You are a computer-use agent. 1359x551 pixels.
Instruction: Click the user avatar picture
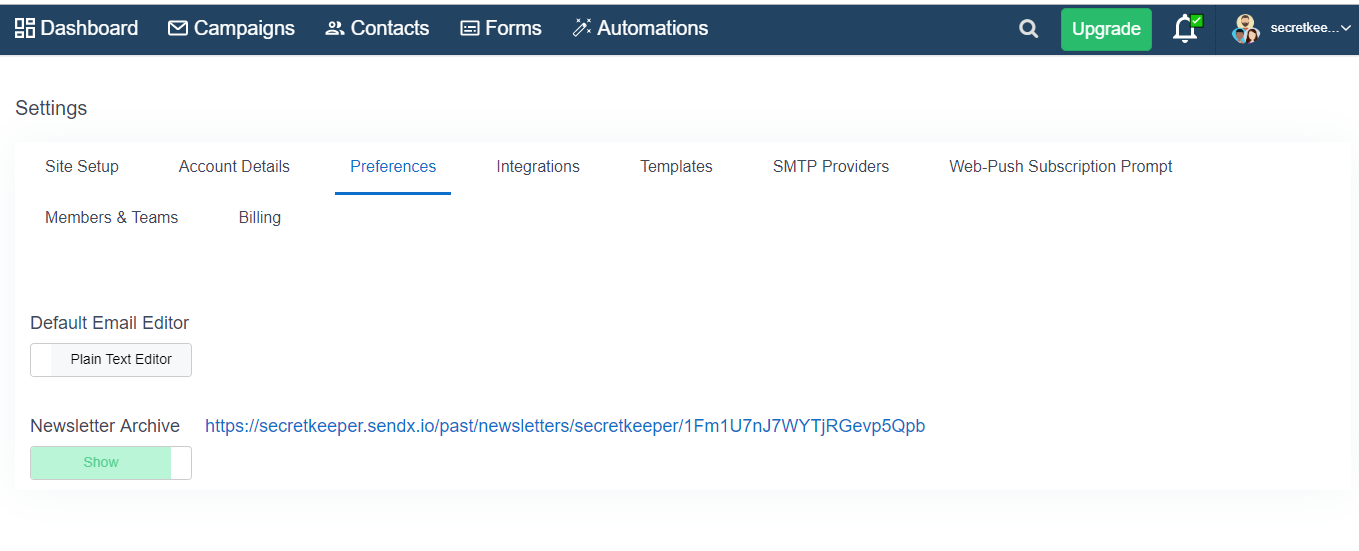tap(1246, 28)
